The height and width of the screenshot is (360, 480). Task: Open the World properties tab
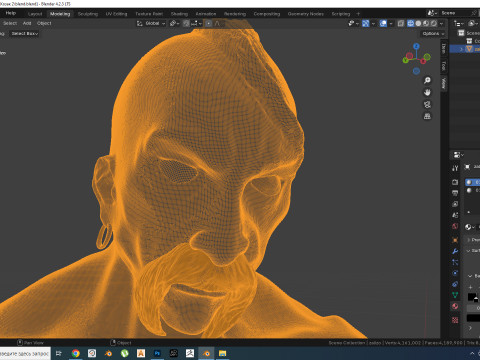[x=455, y=226]
